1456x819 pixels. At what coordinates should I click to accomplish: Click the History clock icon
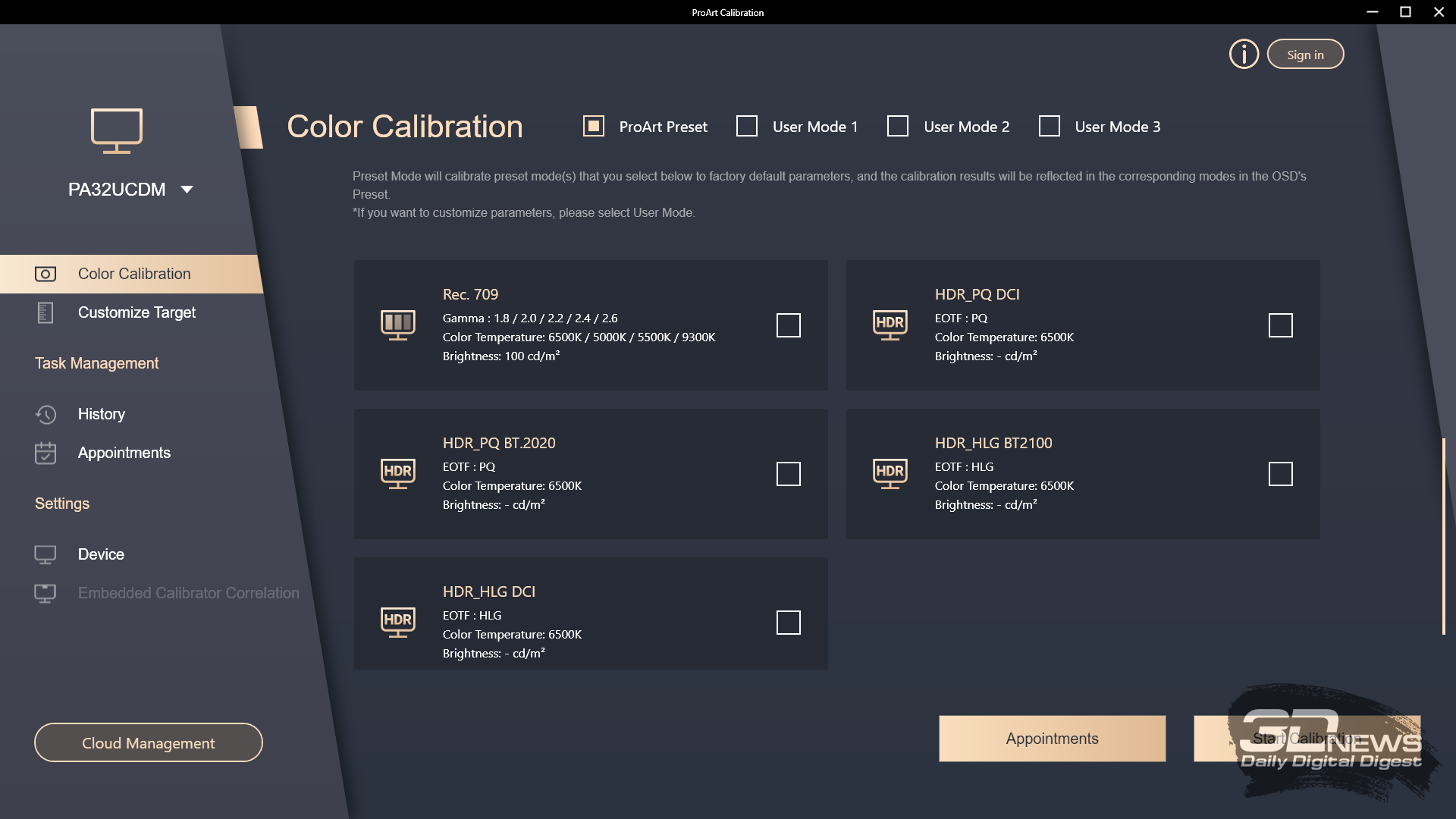pos(45,414)
